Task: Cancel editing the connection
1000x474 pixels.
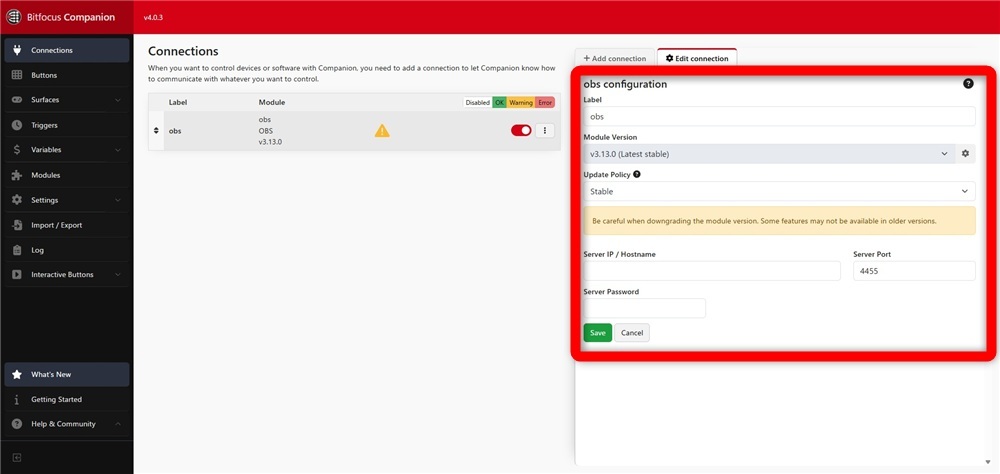Action: pyautogui.click(x=632, y=333)
